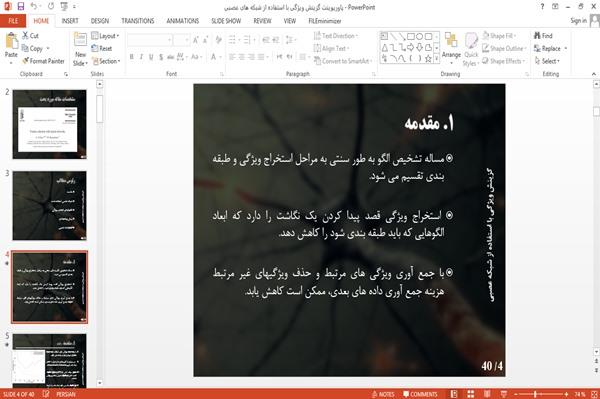The height and width of the screenshot is (399, 600).
Task: Click Find binoculars in Editing group
Action: click(543, 36)
